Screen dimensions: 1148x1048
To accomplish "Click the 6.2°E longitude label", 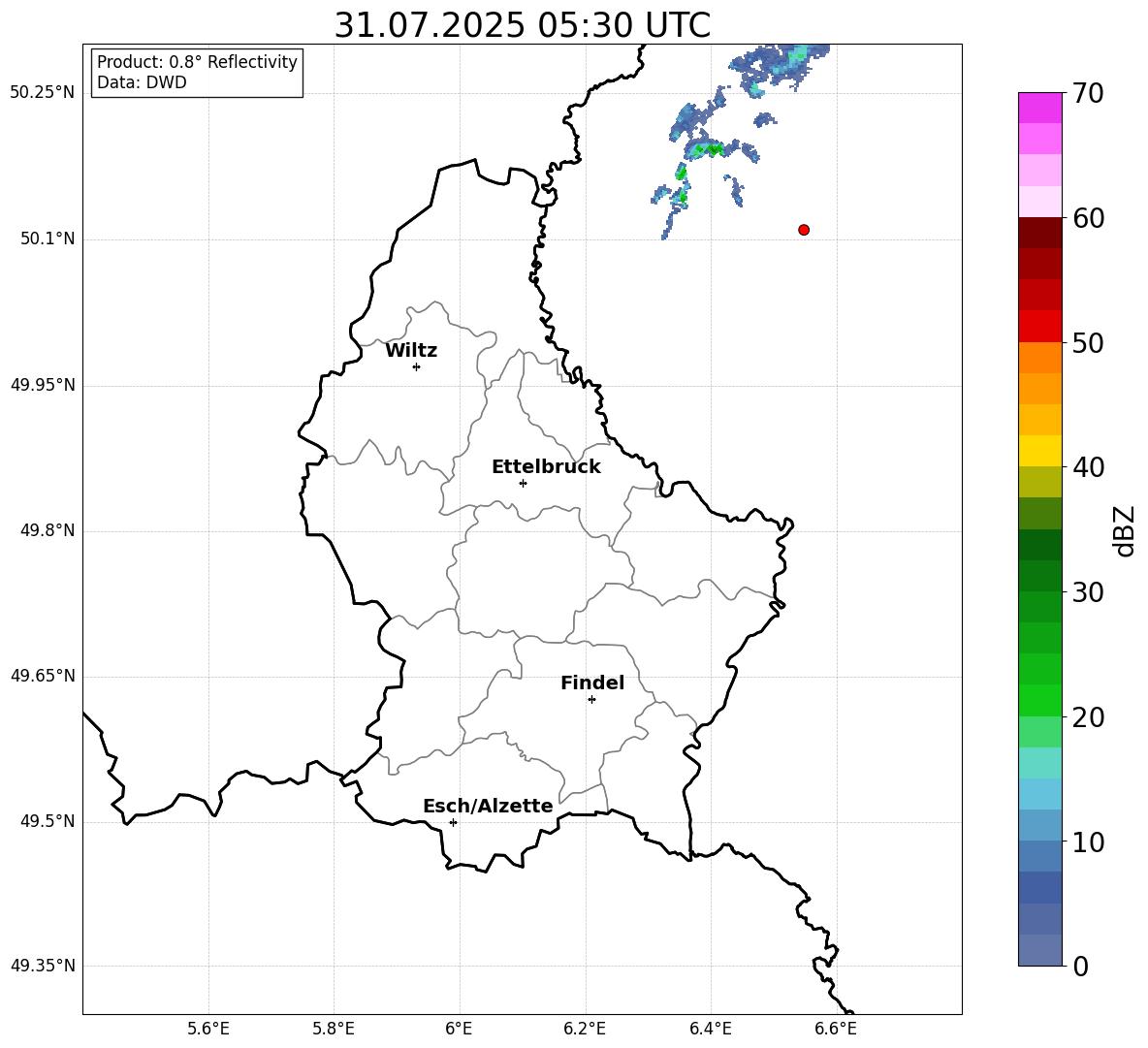I will (x=585, y=1029).
